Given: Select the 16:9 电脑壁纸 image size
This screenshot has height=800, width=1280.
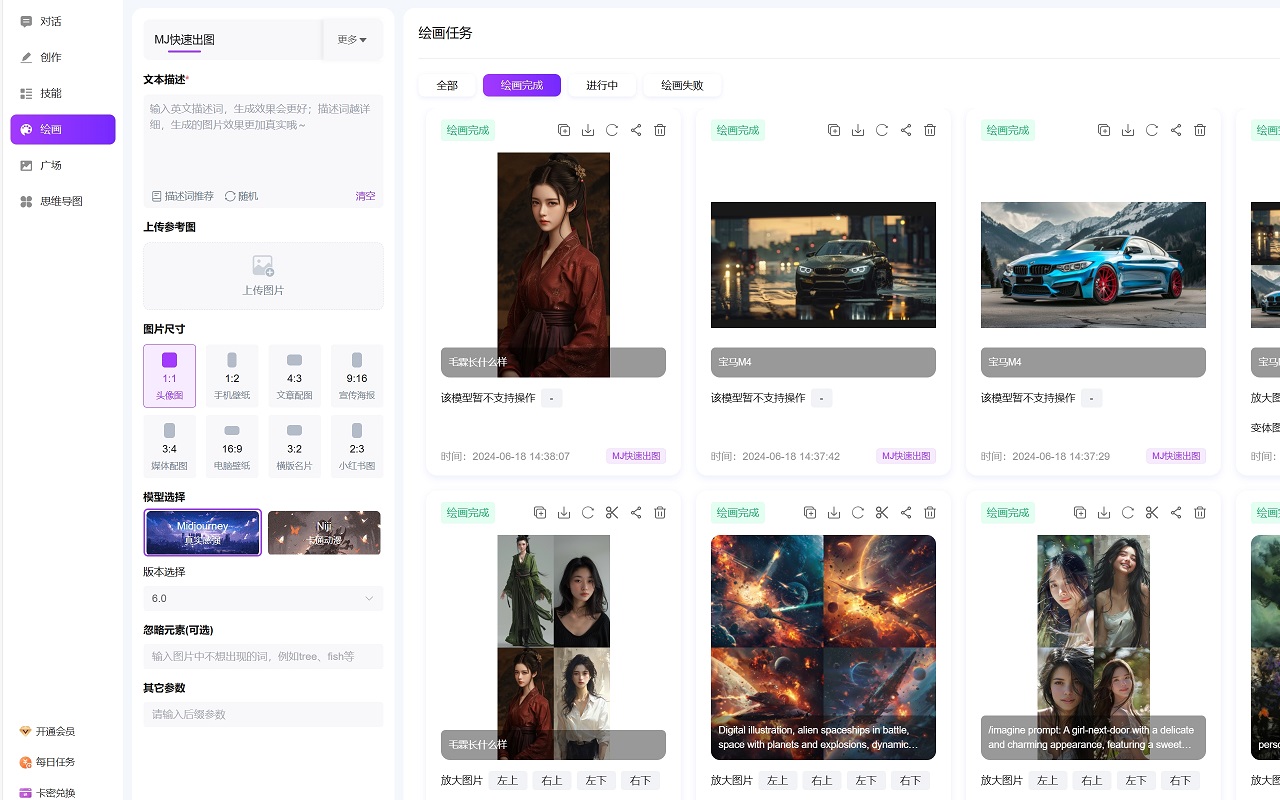Looking at the screenshot, I should click(x=232, y=446).
